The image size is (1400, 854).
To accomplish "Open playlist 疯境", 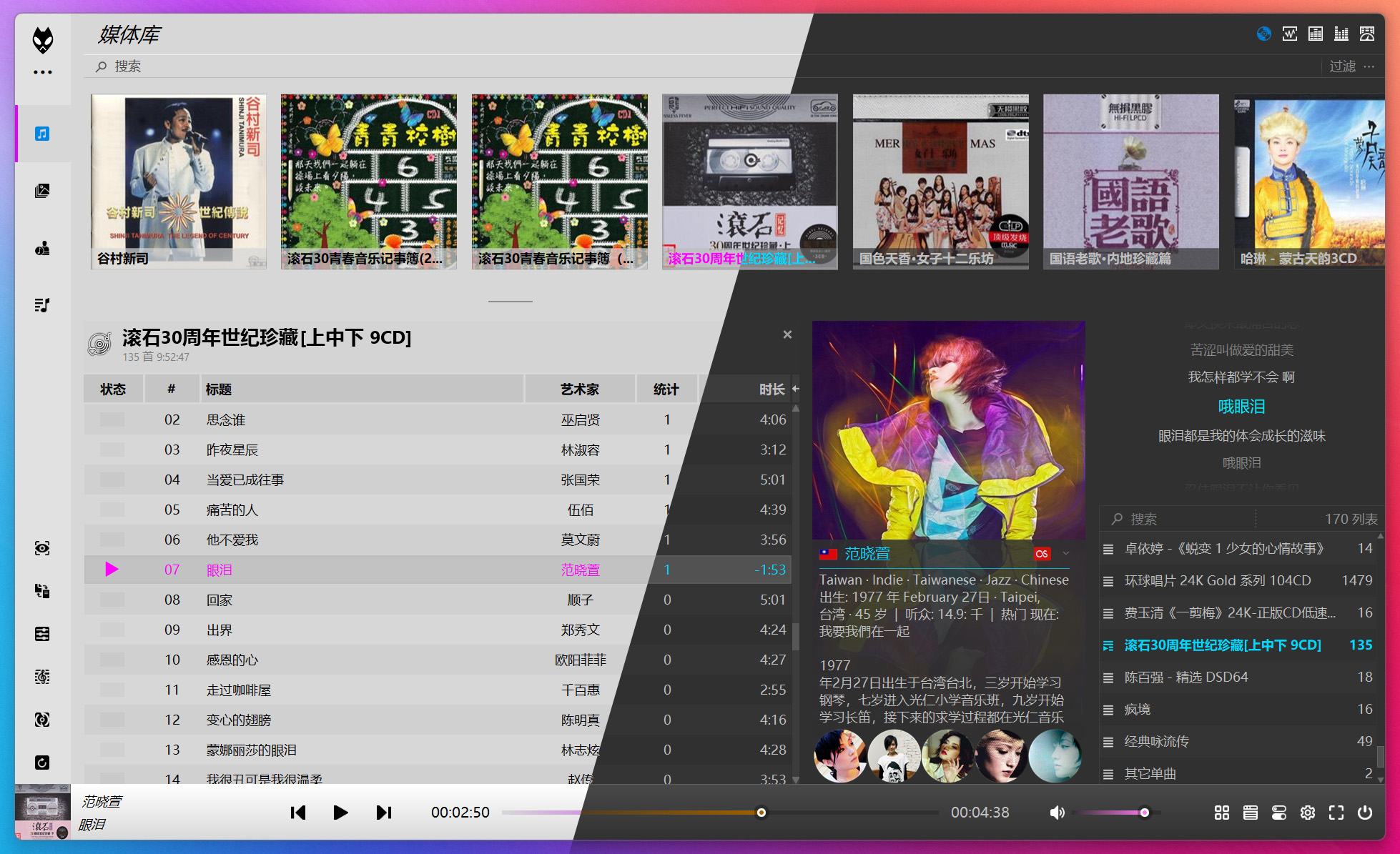I will click(1239, 709).
